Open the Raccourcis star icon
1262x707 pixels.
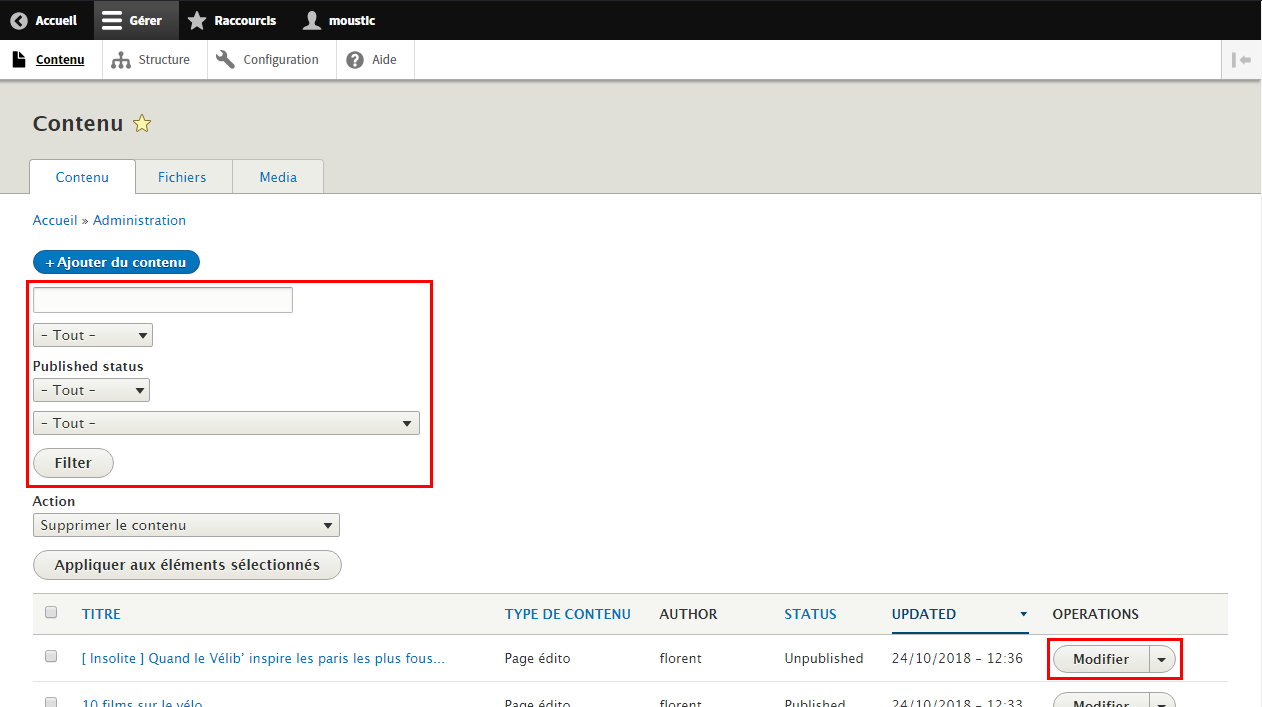[x=197, y=20]
